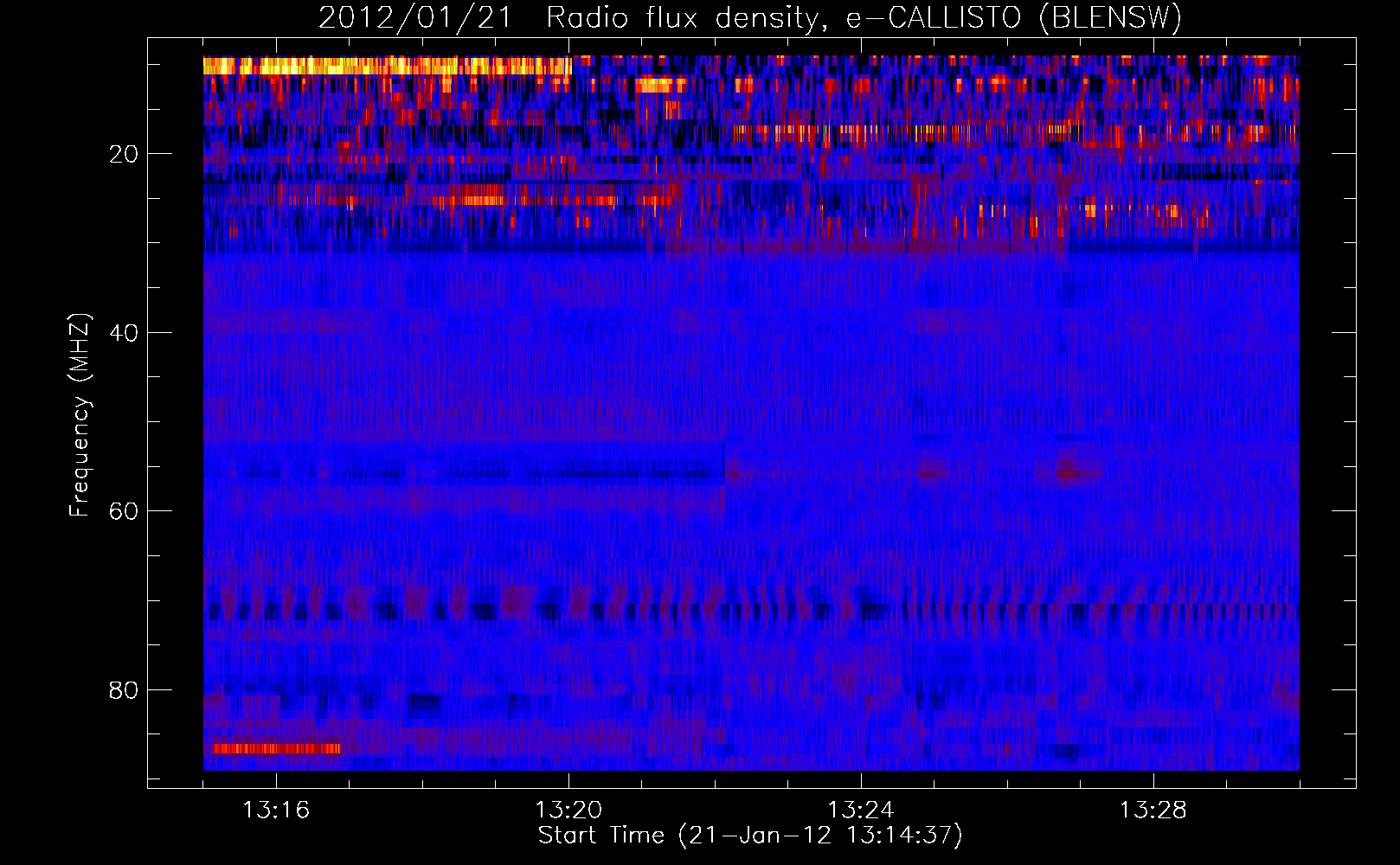Click the 'Frequency (MHZ)' axis label
Screen dimensions: 1400x865
80,415
